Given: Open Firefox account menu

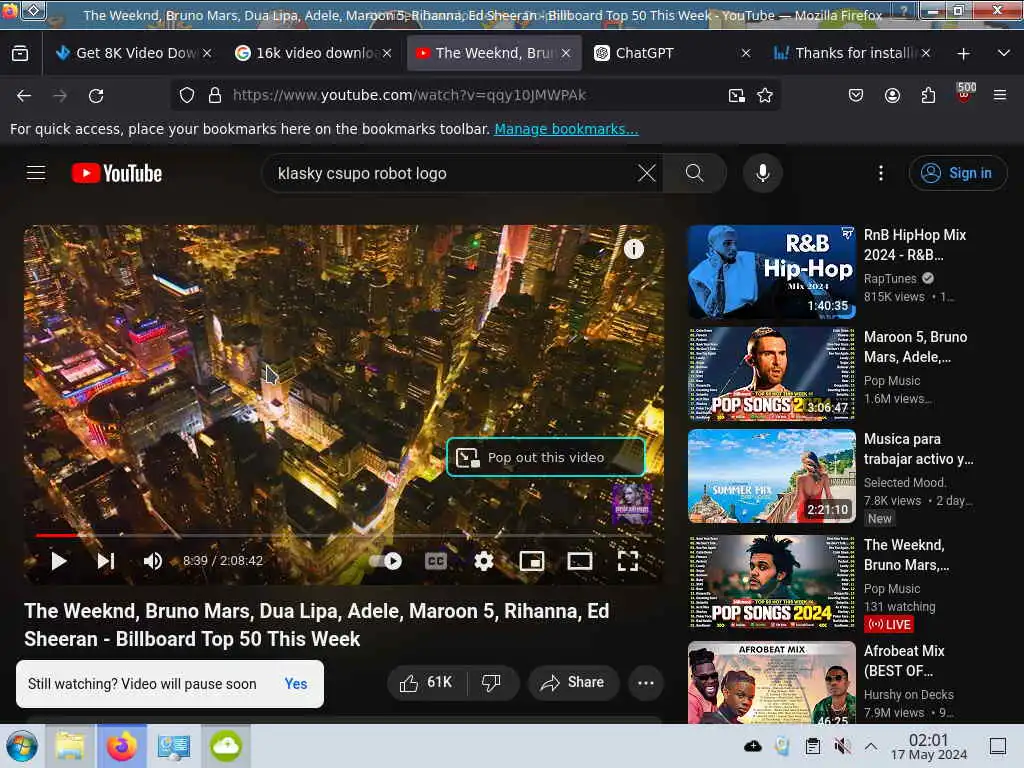Looking at the screenshot, I should click(892, 95).
